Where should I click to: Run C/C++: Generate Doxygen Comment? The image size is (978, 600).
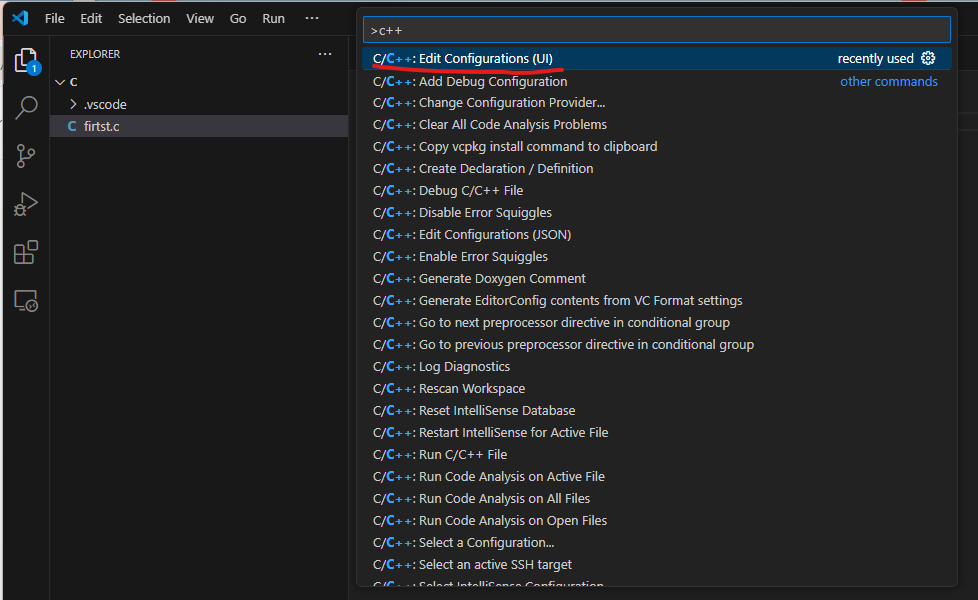[657, 278]
